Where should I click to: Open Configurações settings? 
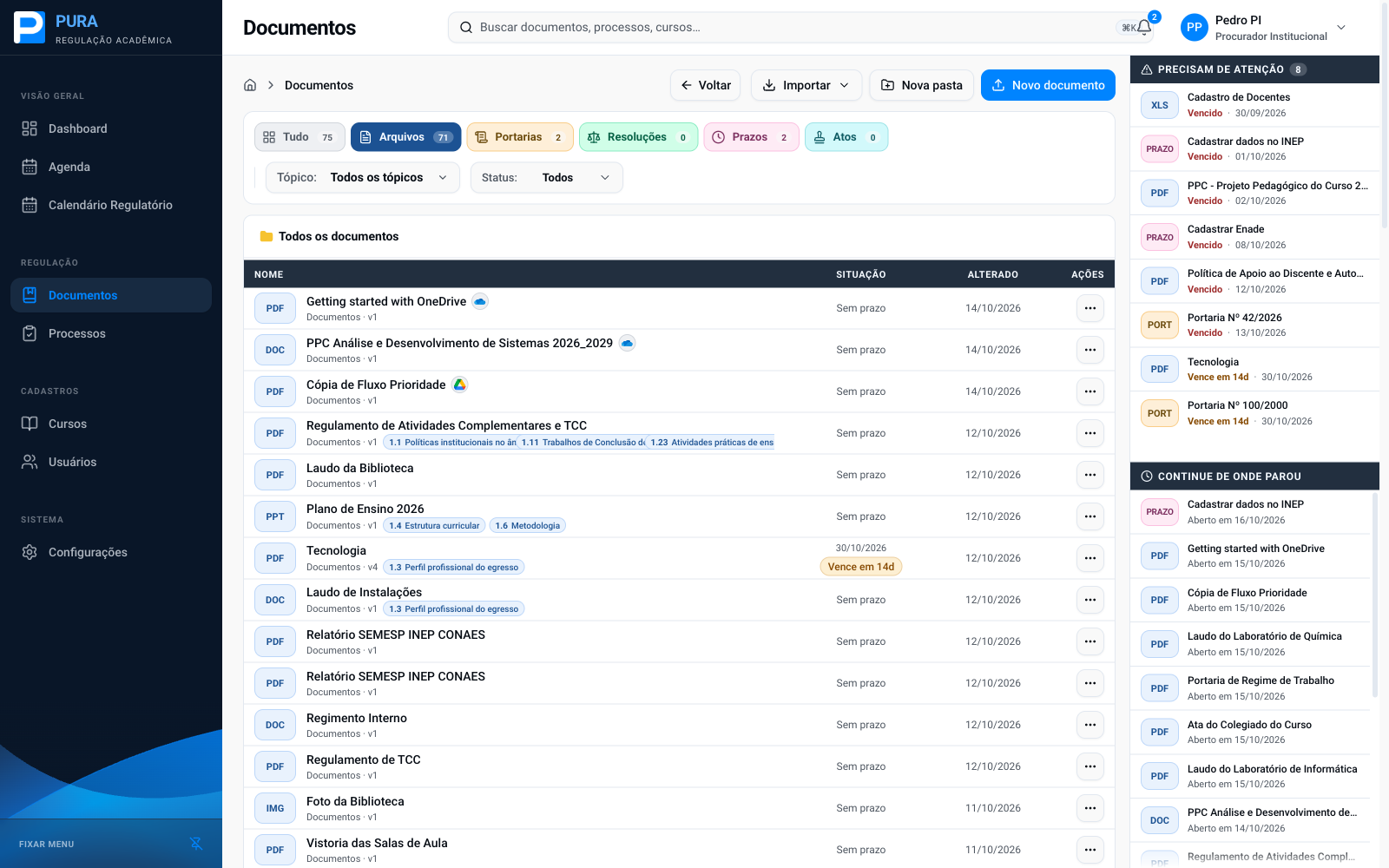click(111, 552)
